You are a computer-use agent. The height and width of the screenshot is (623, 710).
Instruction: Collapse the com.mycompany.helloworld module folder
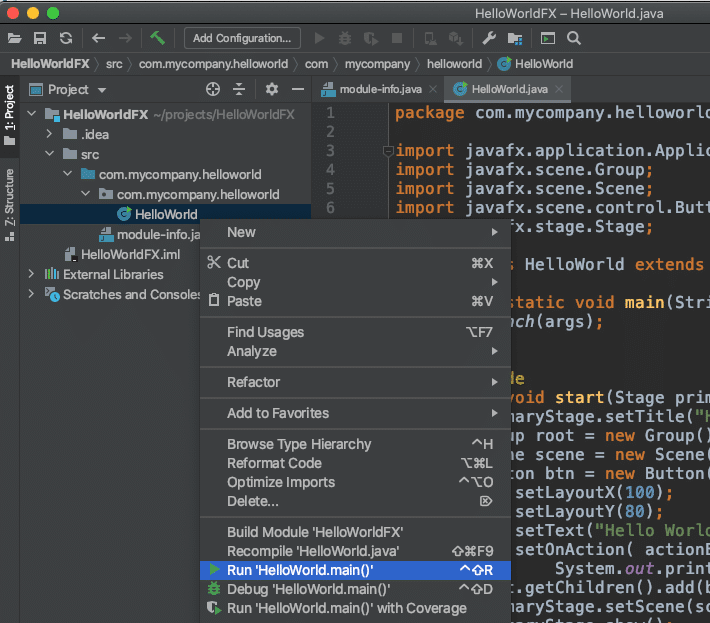[67, 174]
